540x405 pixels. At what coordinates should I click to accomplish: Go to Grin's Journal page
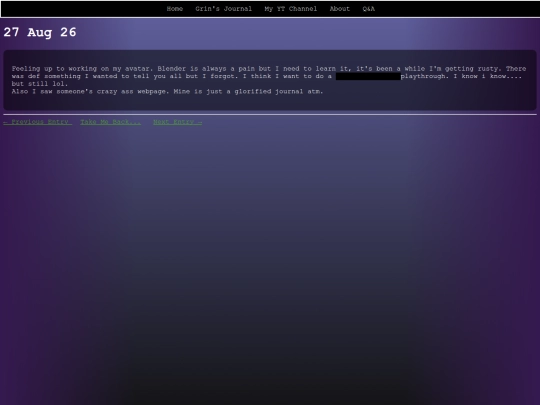224,9
